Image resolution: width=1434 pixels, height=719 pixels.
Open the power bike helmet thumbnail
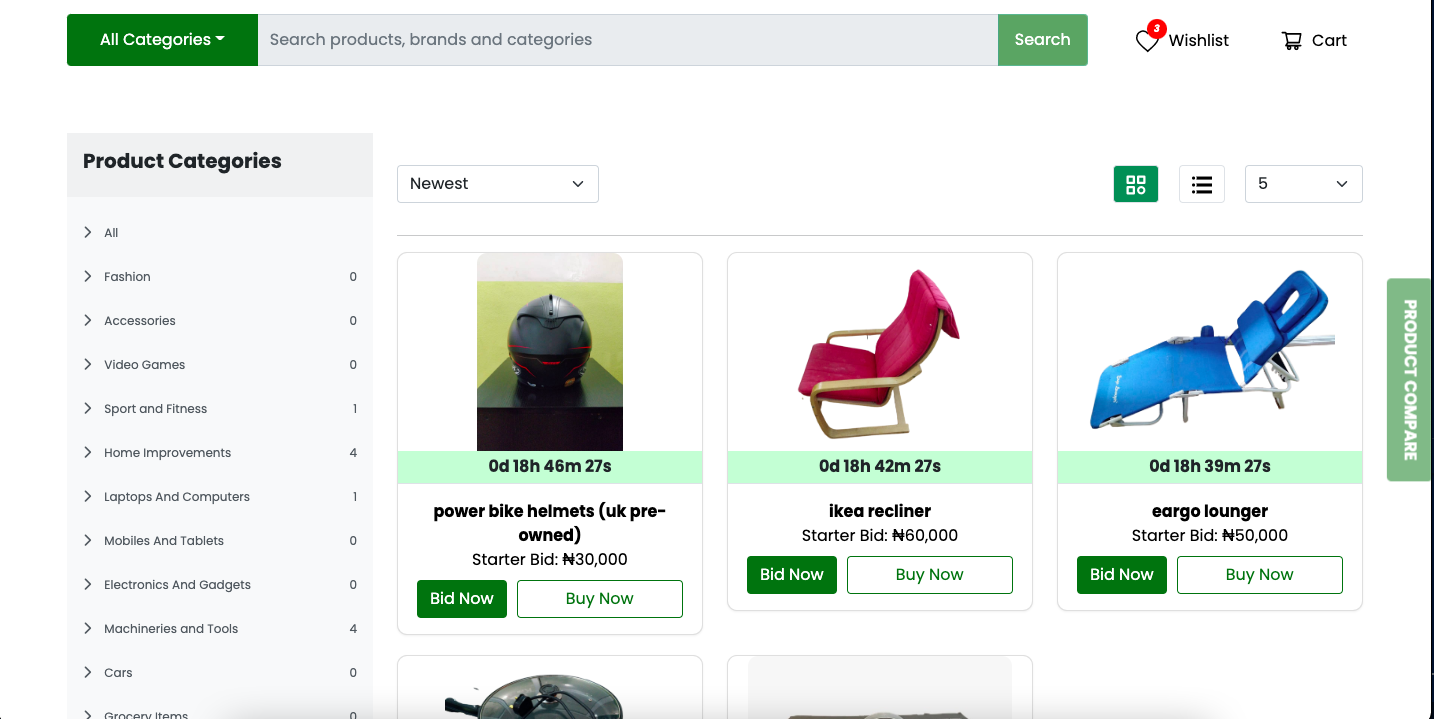[550, 352]
